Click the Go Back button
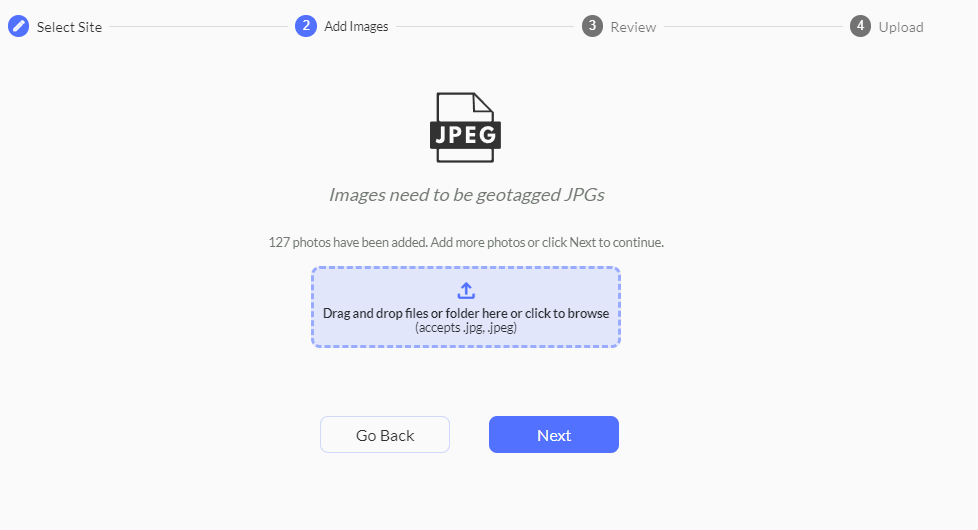Screen dimensions: 978x530 [385, 435]
